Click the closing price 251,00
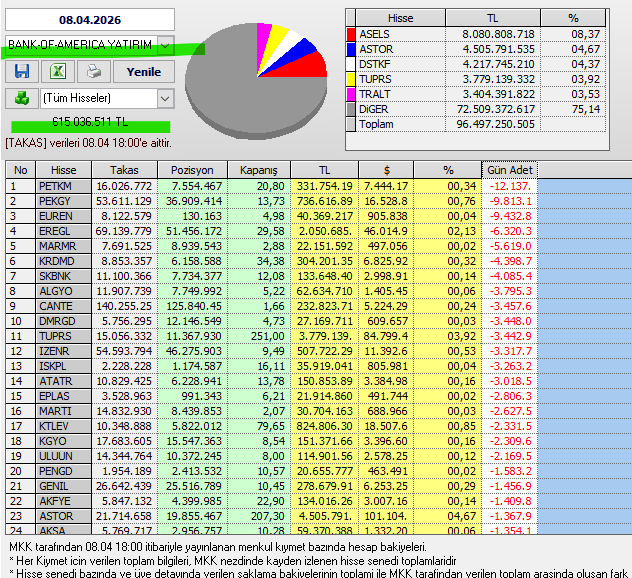Viewport: 632px width, 578px height. pyautogui.click(x=268, y=336)
